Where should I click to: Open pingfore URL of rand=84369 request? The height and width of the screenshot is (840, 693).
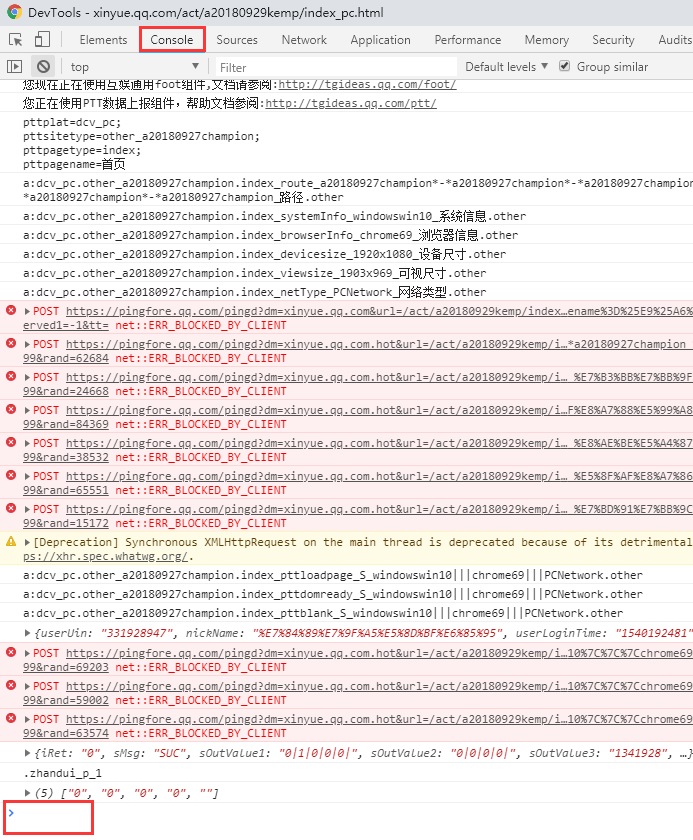pyautogui.click(x=379, y=410)
